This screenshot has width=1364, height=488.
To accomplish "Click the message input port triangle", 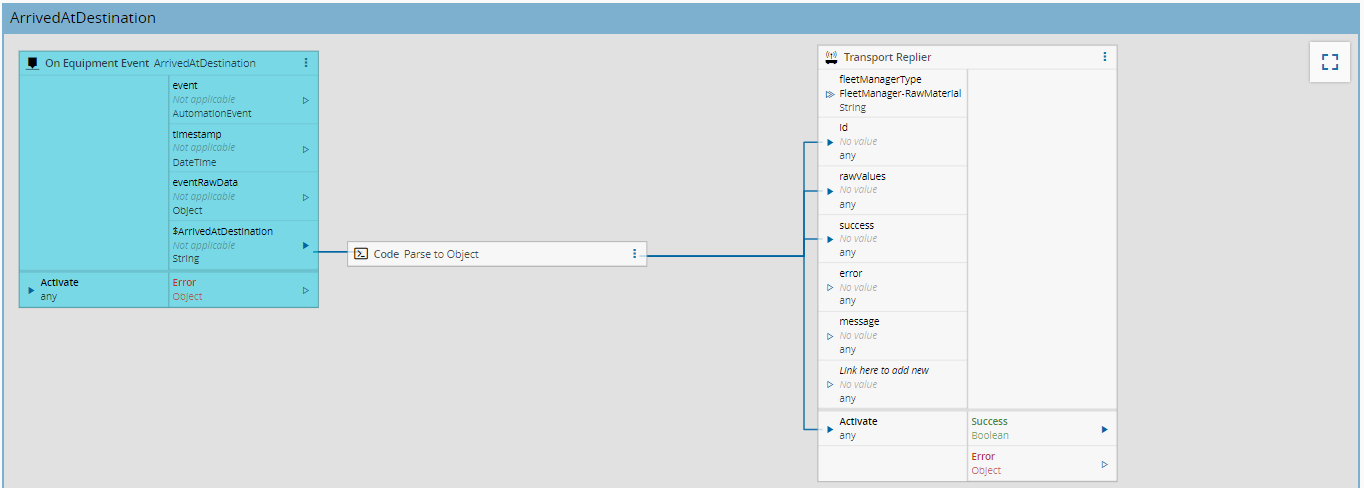I will pos(830,336).
